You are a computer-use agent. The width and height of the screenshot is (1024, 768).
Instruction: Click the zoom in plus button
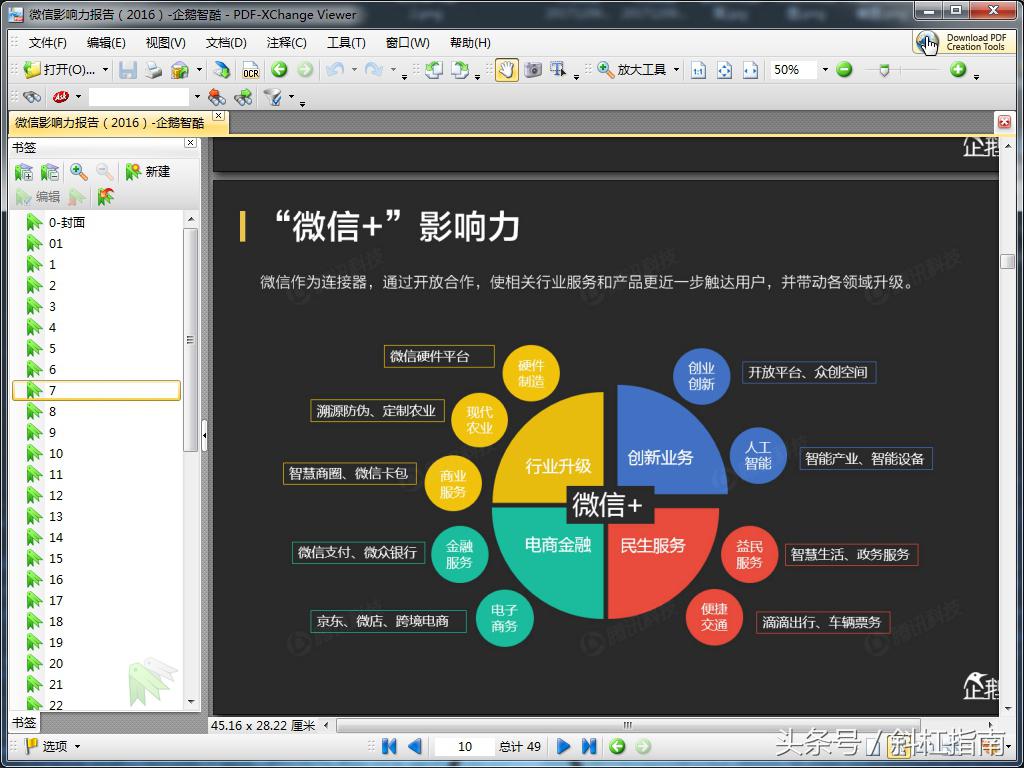pyautogui.click(x=958, y=70)
